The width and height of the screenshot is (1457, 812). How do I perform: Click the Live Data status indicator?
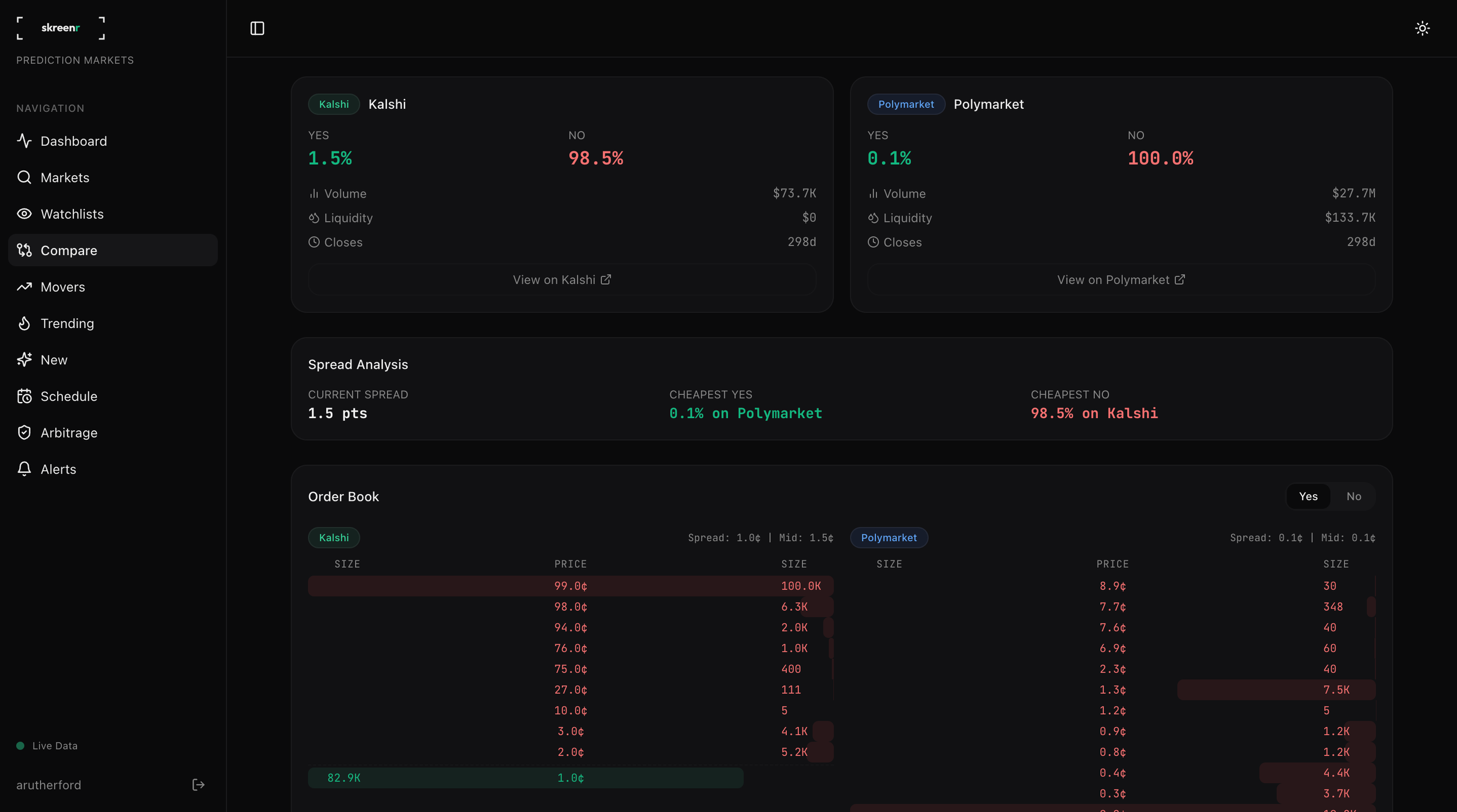(47, 746)
